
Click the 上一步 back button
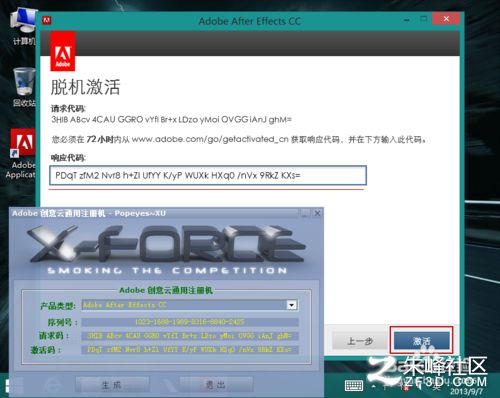pyautogui.click(x=360, y=341)
